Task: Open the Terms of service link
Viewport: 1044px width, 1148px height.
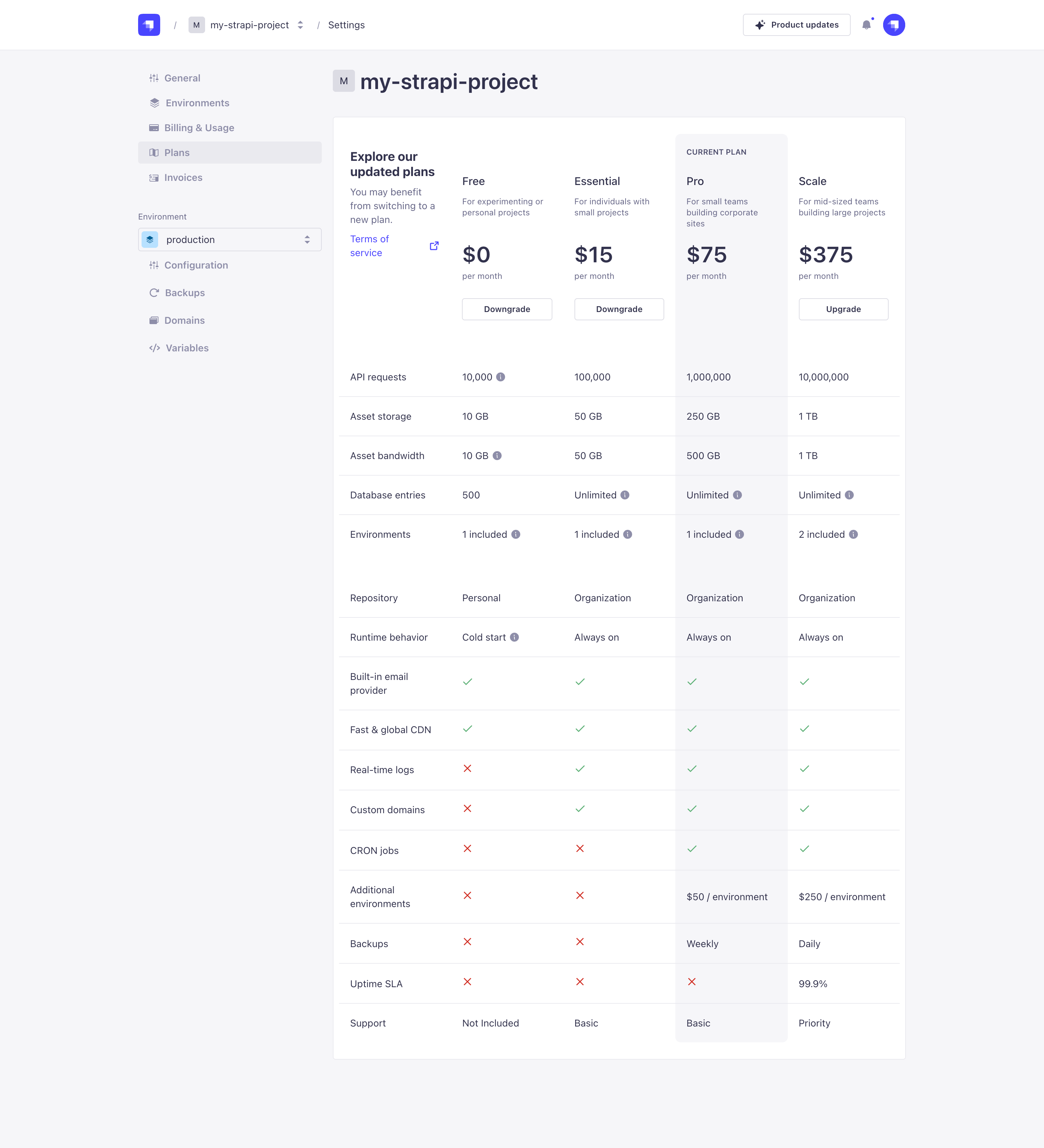Action: tap(370, 246)
